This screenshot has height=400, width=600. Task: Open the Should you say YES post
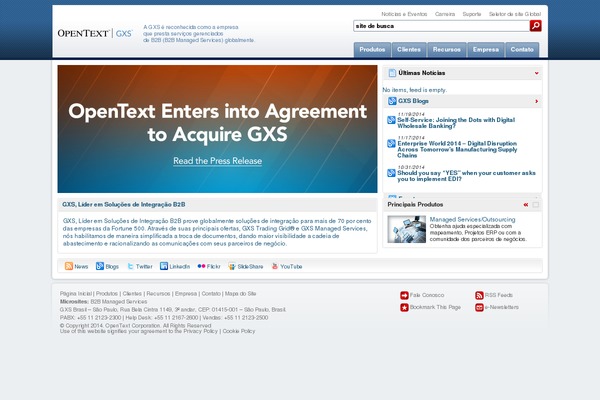pos(466,176)
